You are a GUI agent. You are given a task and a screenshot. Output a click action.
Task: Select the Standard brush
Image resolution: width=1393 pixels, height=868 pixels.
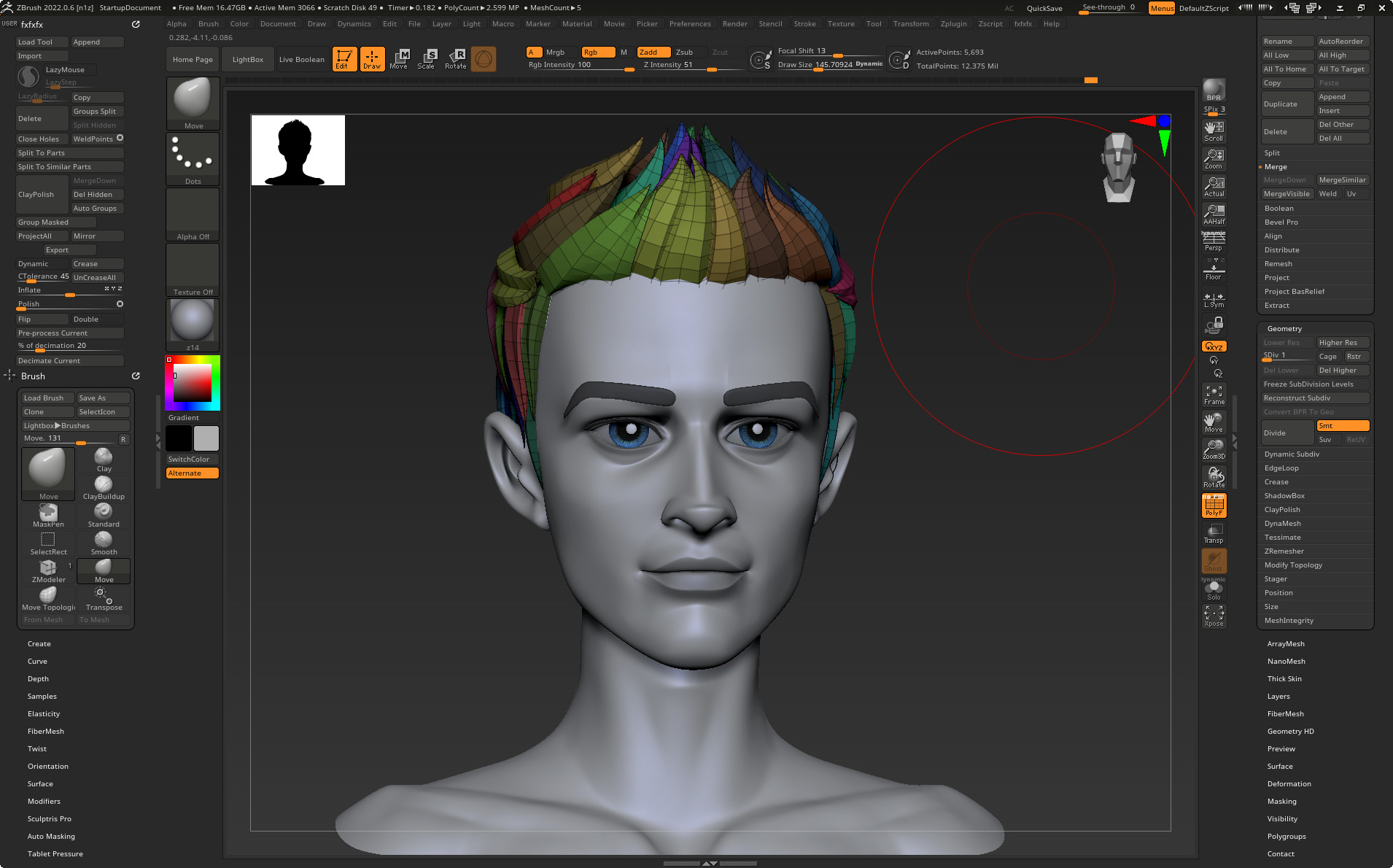104,515
